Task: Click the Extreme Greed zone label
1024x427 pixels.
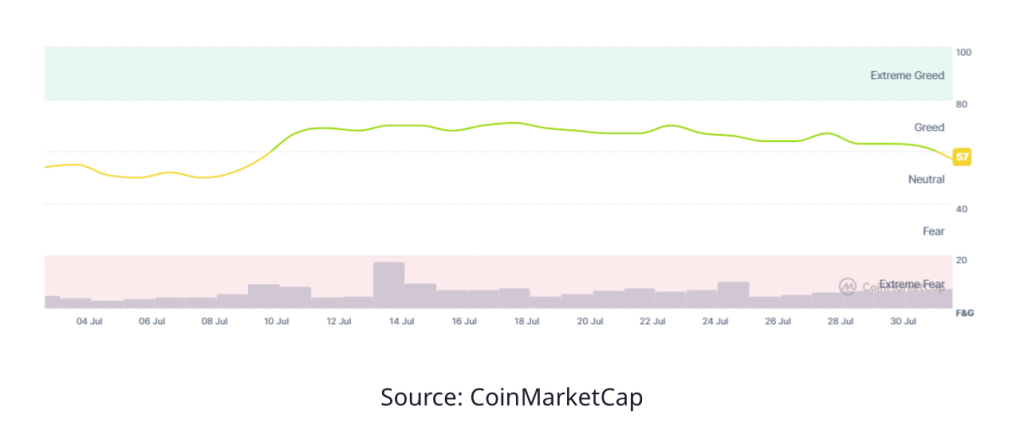Action: coord(907,75)
